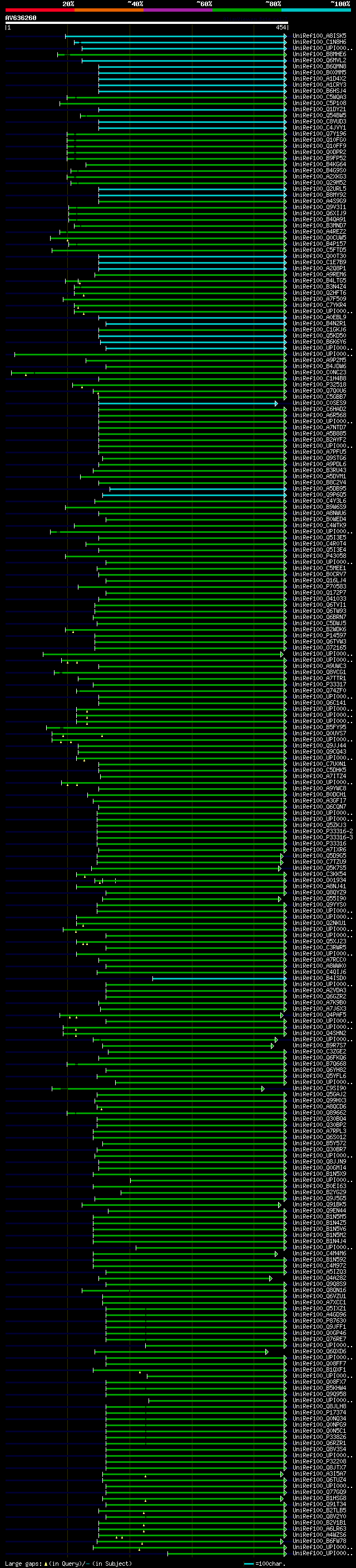The width and height of the screenshot is (356, 1568).
Task: Select the UniRef100_C5P108 entry
Action: [x=319, y=103]
